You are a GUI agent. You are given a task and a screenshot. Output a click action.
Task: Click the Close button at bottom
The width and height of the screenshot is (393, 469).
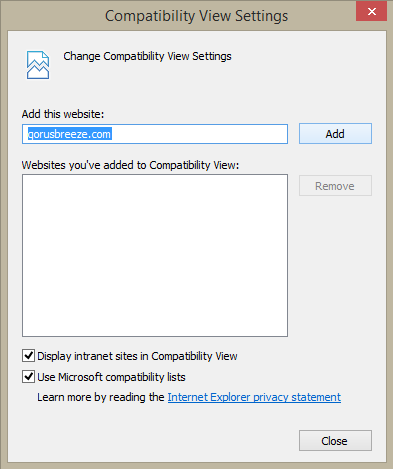pos(335,441)
